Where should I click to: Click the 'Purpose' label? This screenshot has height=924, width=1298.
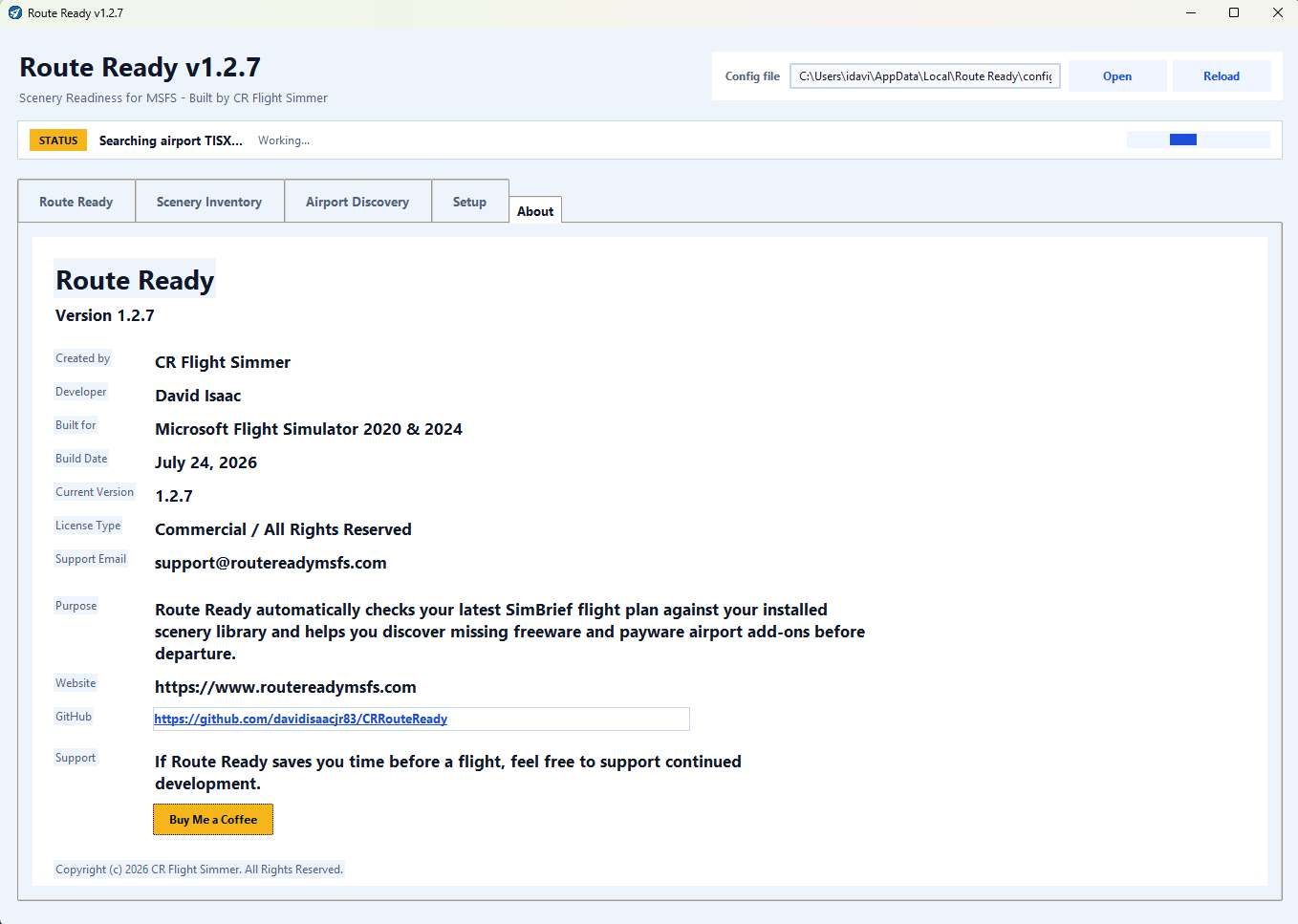click(76, 606)
